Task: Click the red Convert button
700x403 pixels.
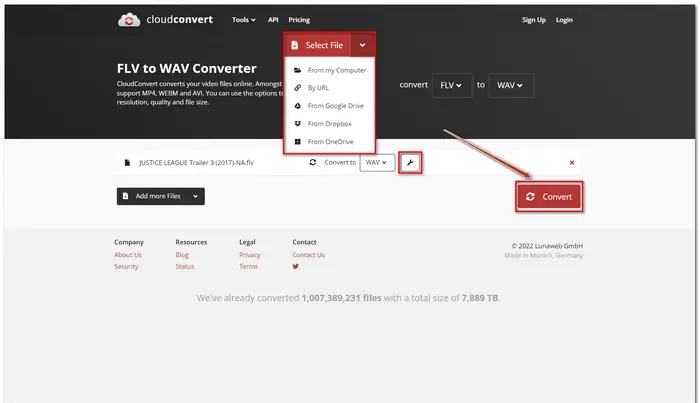Action: point(549,196)
